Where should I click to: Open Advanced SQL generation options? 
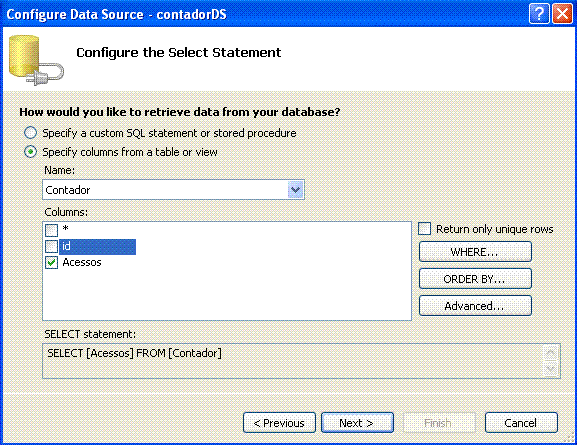coord(475,306)
